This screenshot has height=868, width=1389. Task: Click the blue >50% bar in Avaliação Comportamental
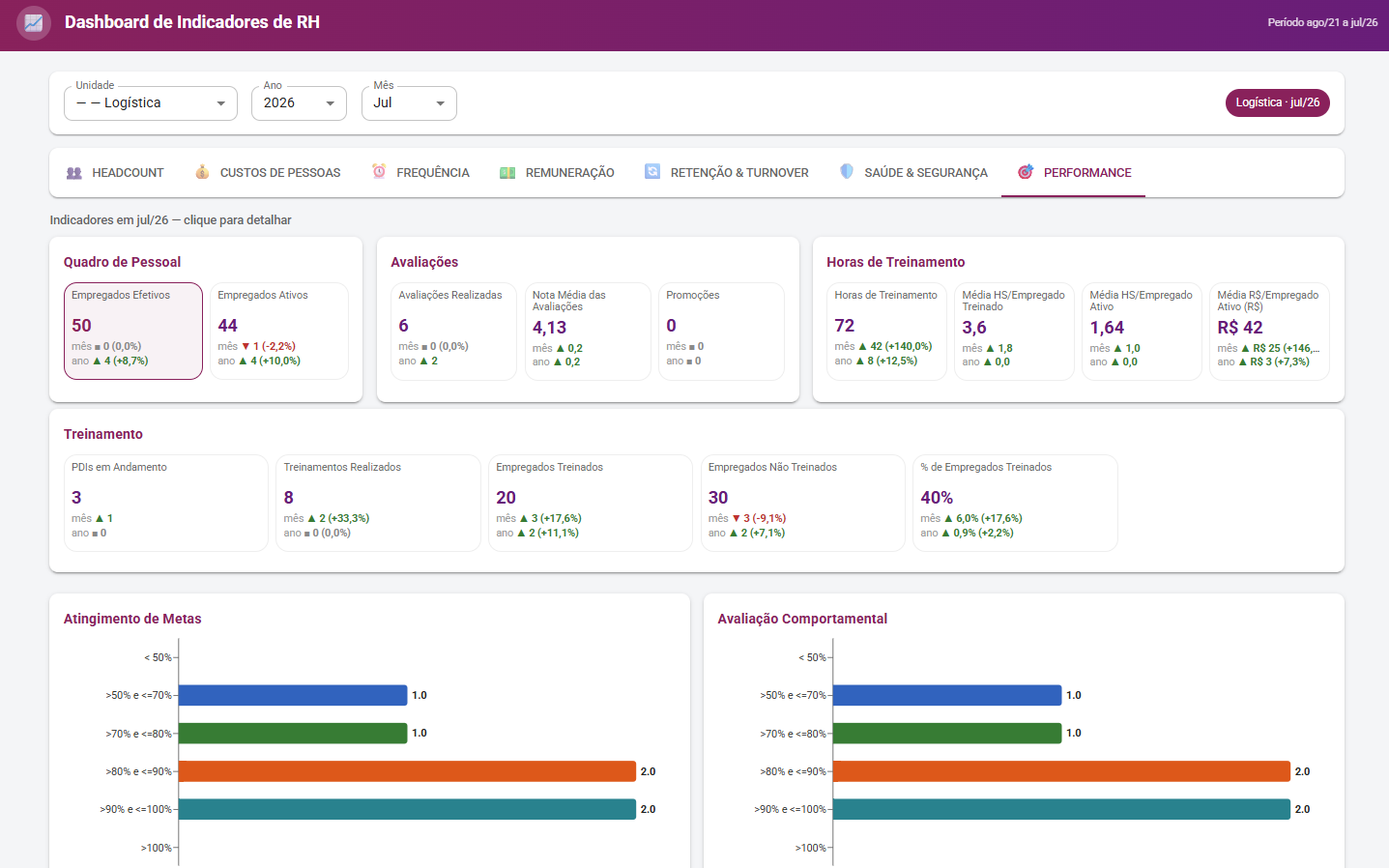(x=947, y=695)
